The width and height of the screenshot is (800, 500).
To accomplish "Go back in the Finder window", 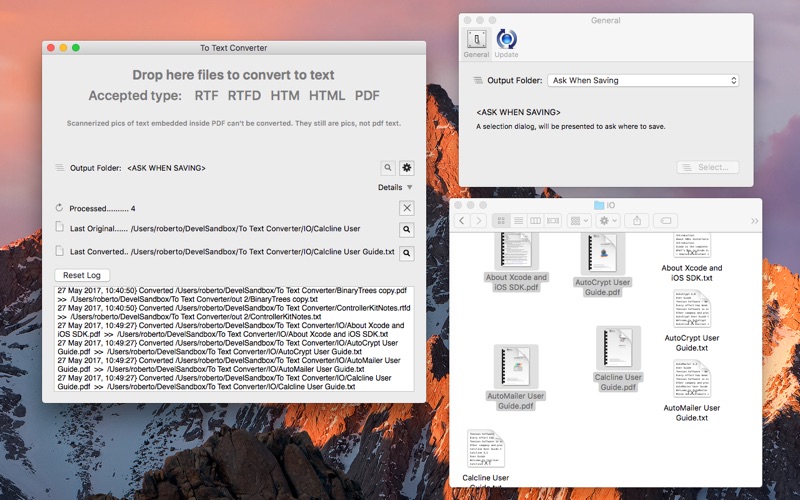I will (x=462, y=220).
